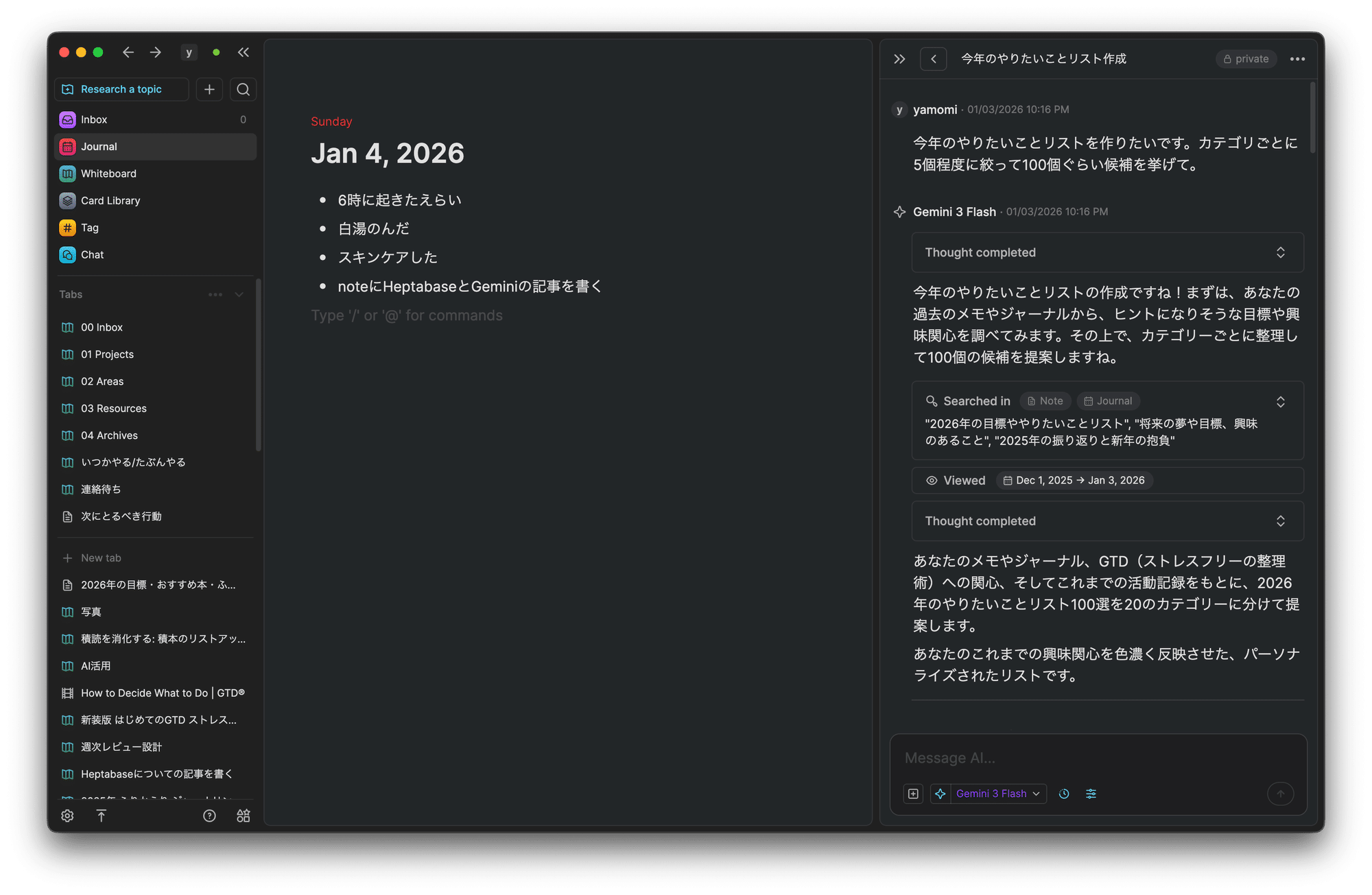Open the Gemini 3 Flash model dropdown

coord(988,793)
